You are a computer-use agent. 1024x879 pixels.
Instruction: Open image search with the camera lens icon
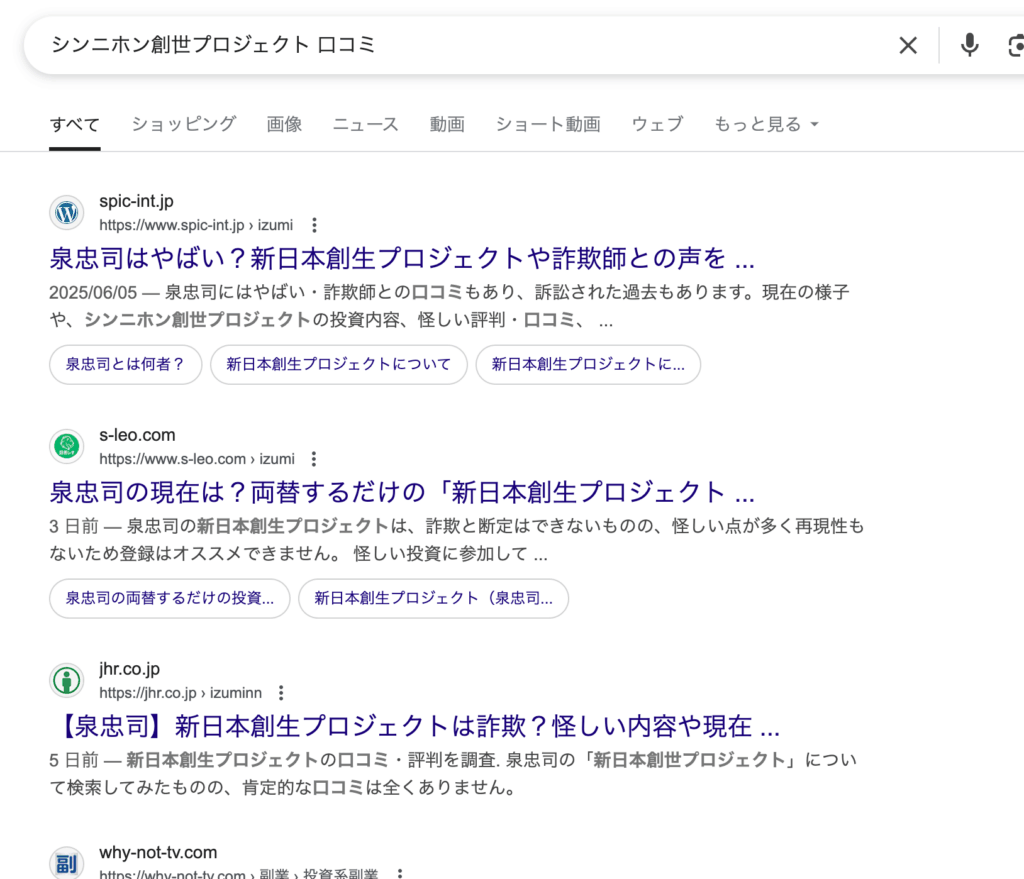coord(1016,46)
